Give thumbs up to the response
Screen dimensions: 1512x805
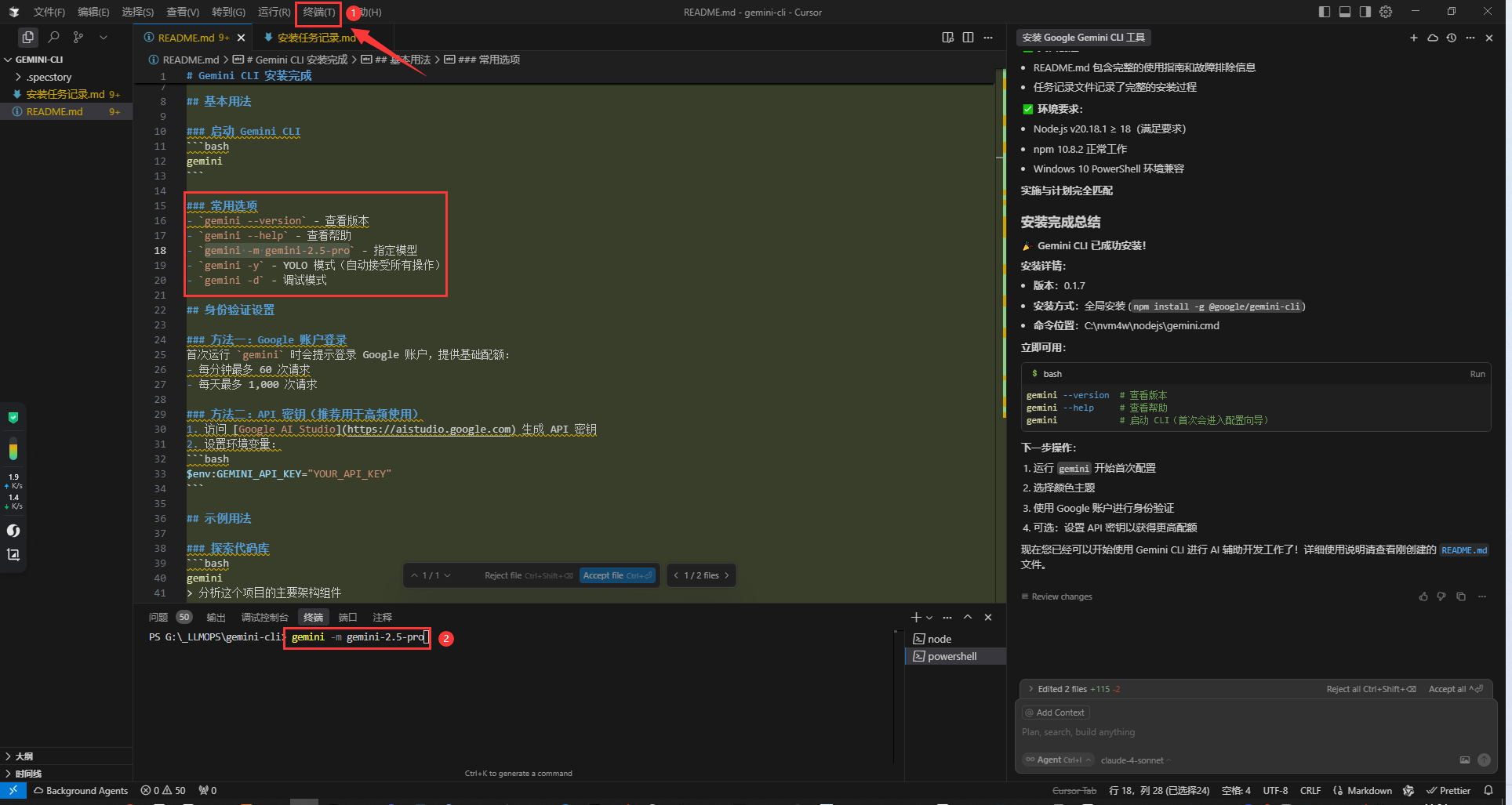[x=1423, y=596]
